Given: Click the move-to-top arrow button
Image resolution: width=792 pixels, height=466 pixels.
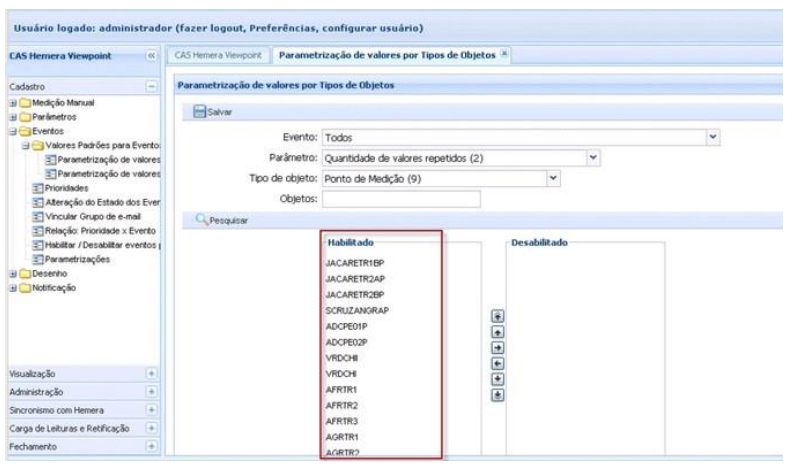Looking at the screenshot, I should 499,314.
